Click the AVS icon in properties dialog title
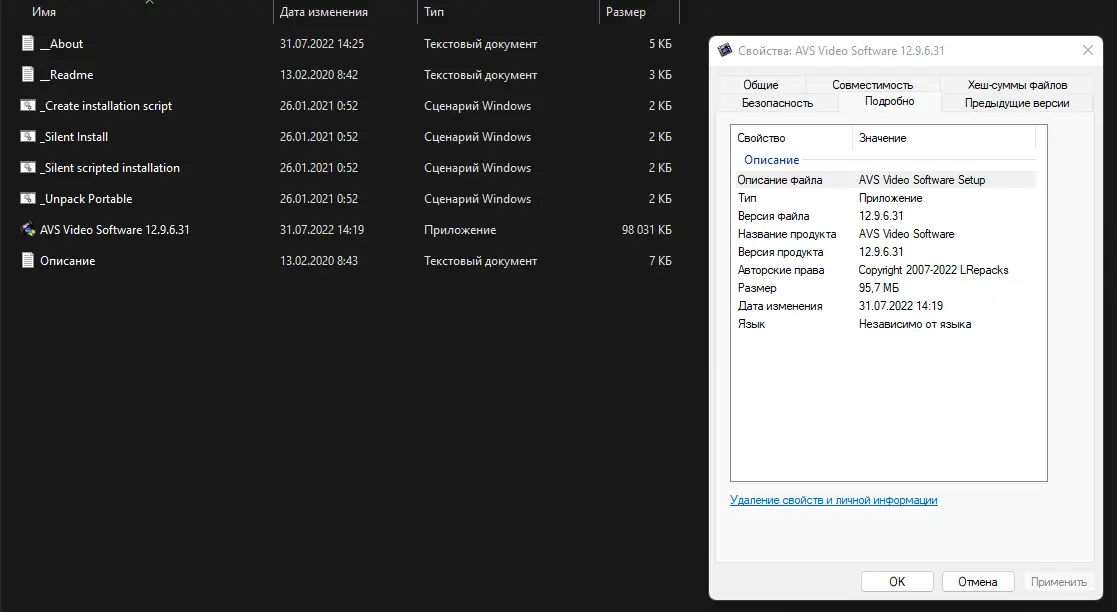 724,50
